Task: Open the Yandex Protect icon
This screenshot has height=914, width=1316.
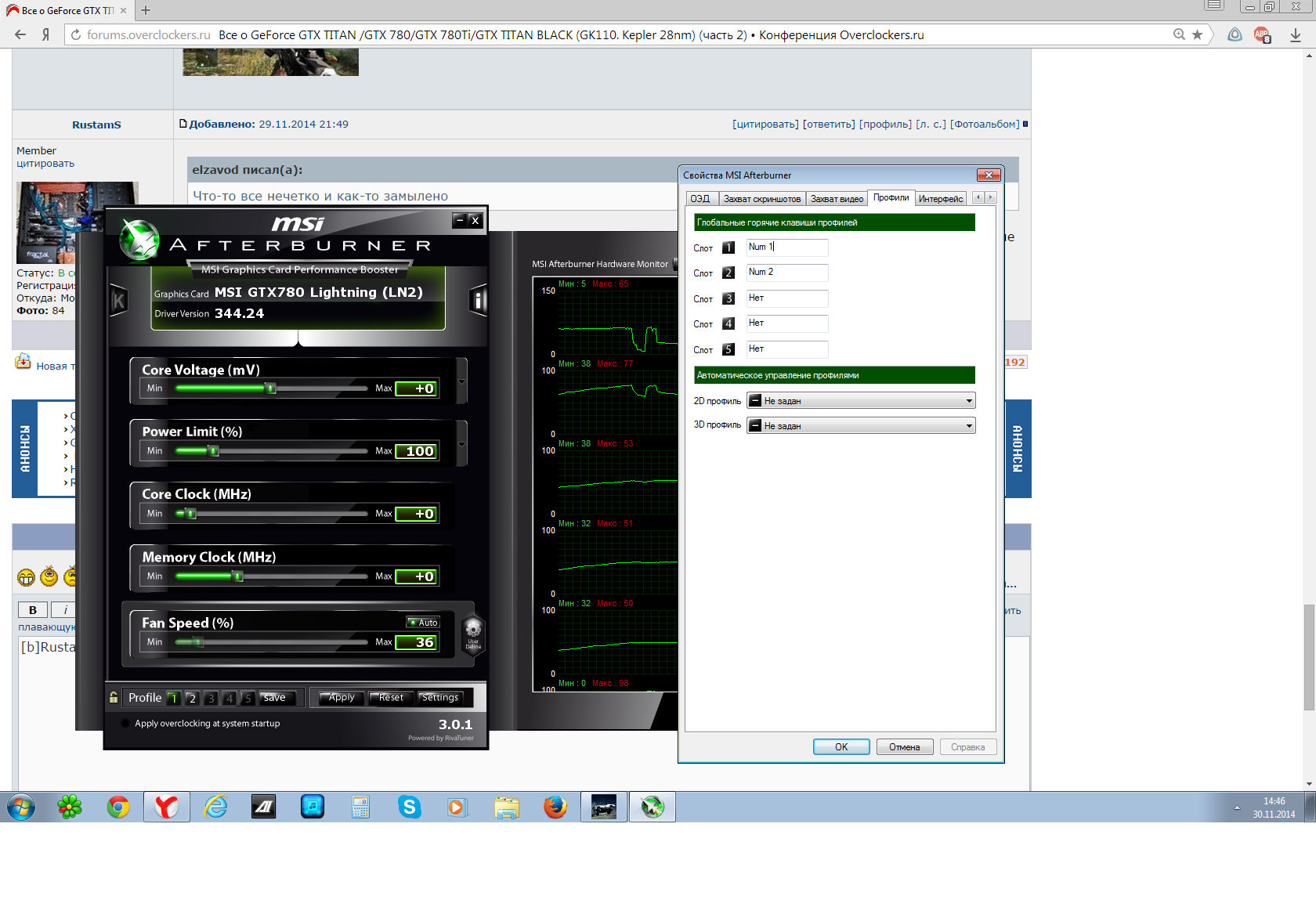Action: [x=1235, y=34]
